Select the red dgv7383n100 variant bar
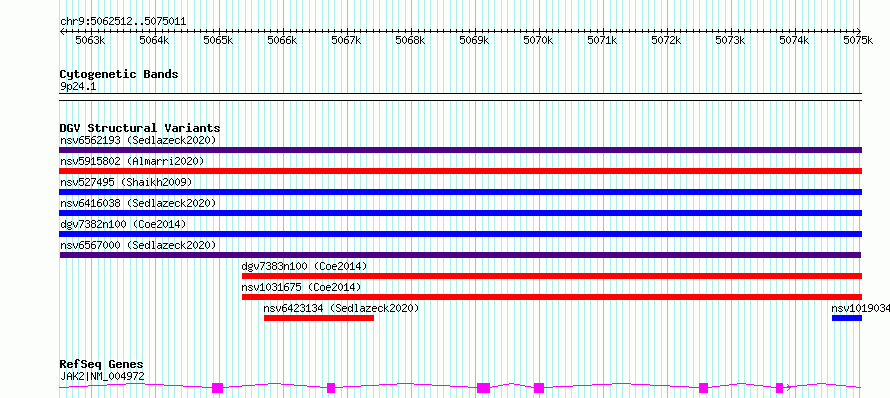Screen dimensions: 890x398 coord(552,276)
